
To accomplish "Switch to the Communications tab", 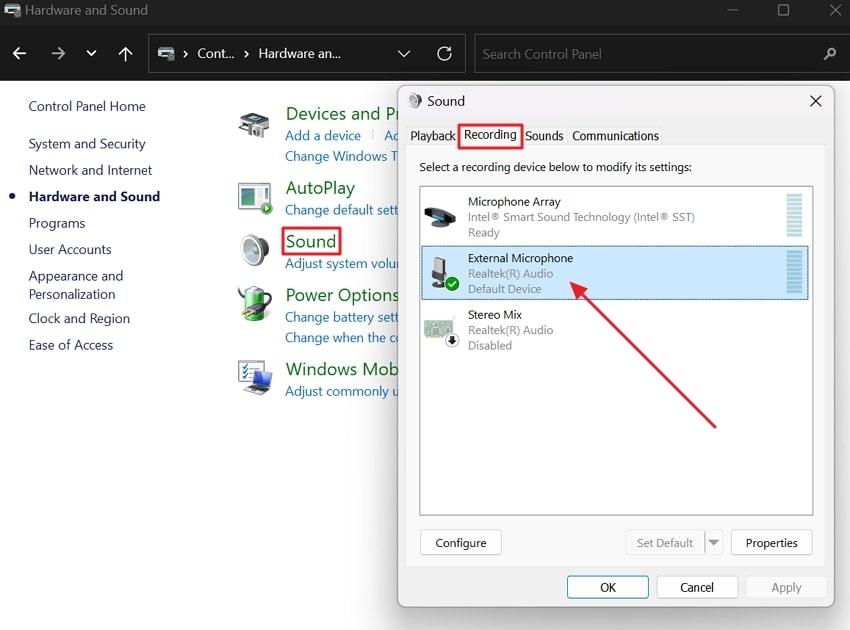I will (x=615, y=136).
